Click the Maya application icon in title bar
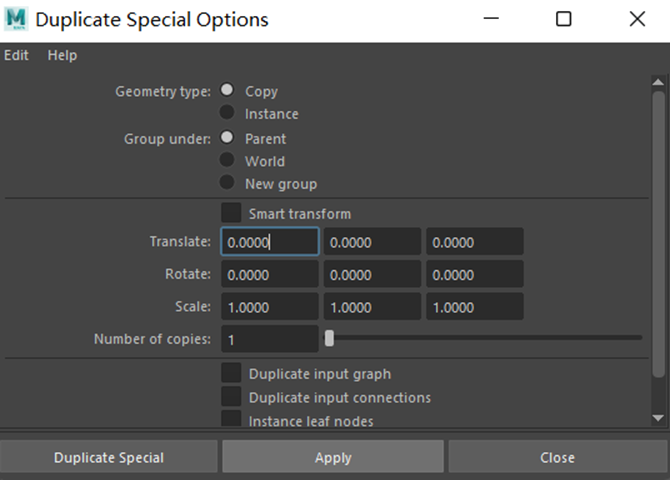 coord(16,19)
